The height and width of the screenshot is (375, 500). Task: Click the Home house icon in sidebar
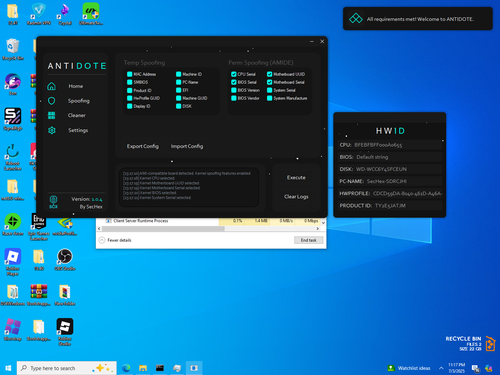click(51, 86)
